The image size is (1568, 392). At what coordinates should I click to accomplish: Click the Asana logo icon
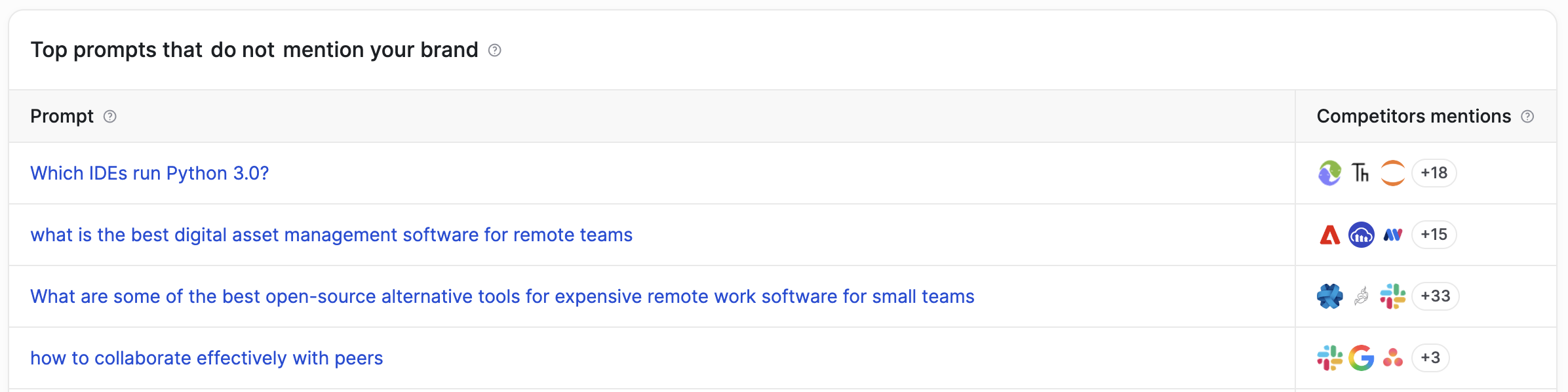coord(1393,358)
